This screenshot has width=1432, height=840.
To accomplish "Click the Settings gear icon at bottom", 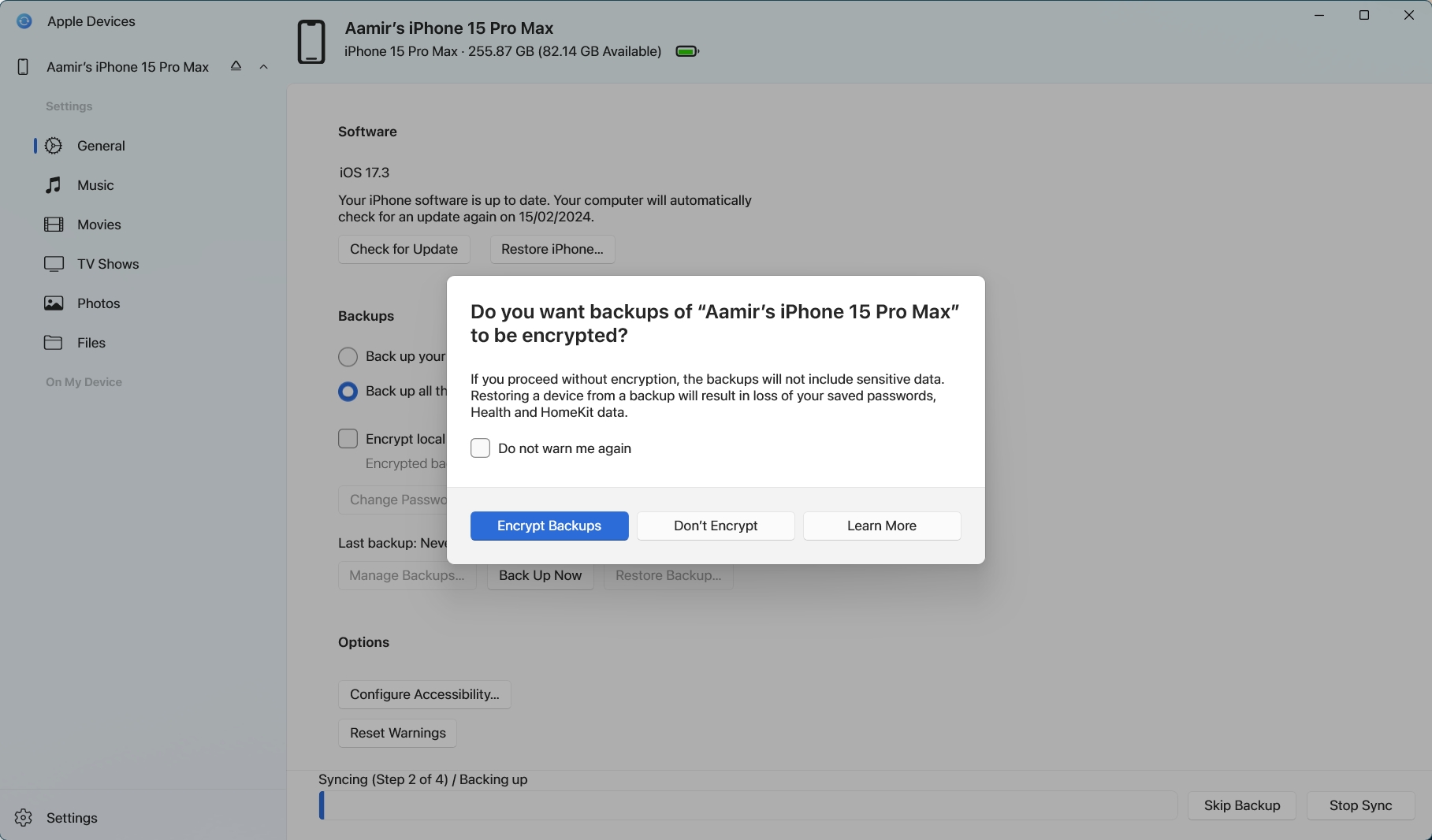I will (x=24, y=818).
